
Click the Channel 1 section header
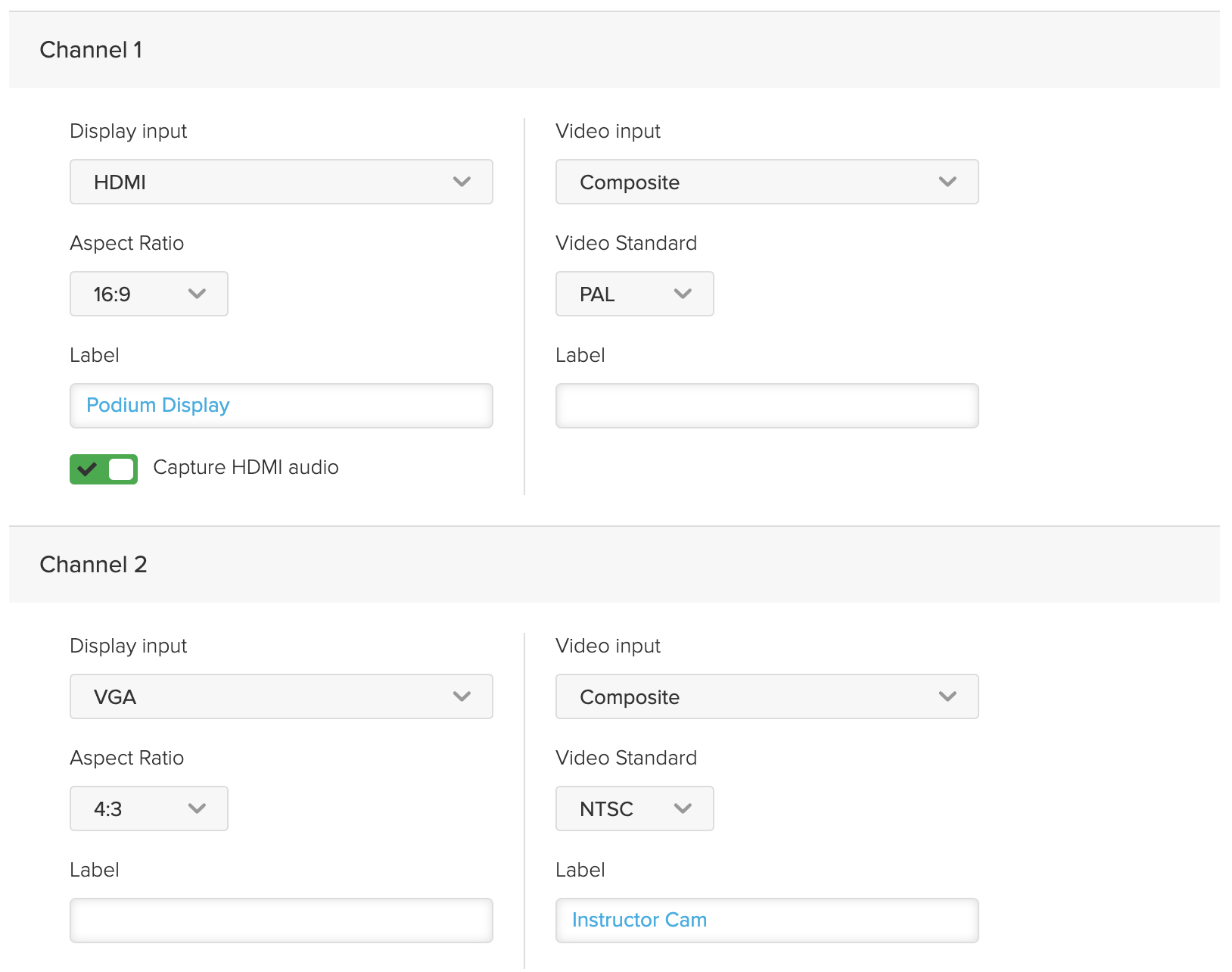pyautogui.click(x=91, y=50)
